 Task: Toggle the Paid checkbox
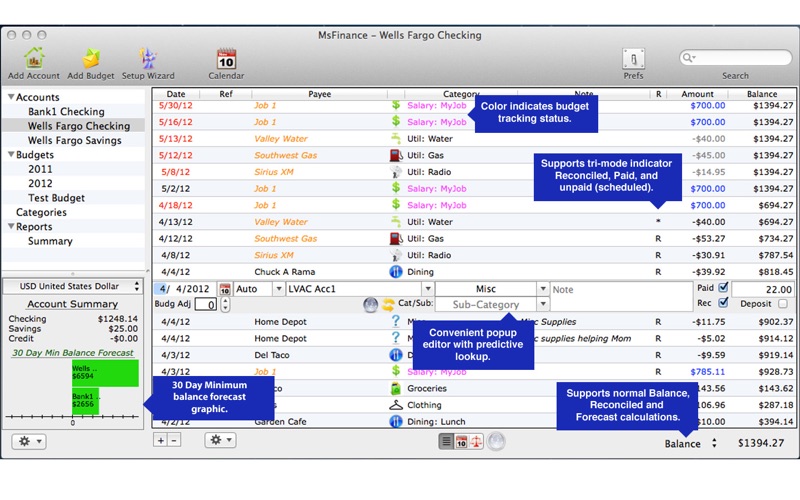(x=723, y=287)
